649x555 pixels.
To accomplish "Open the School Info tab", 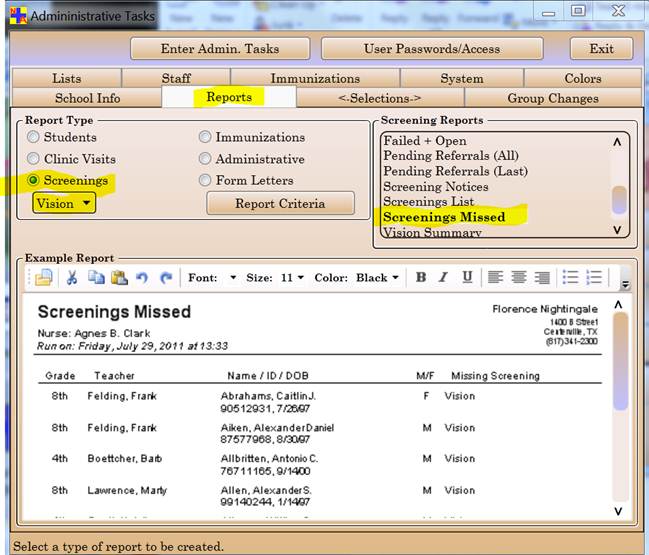I will coord(87,98).
